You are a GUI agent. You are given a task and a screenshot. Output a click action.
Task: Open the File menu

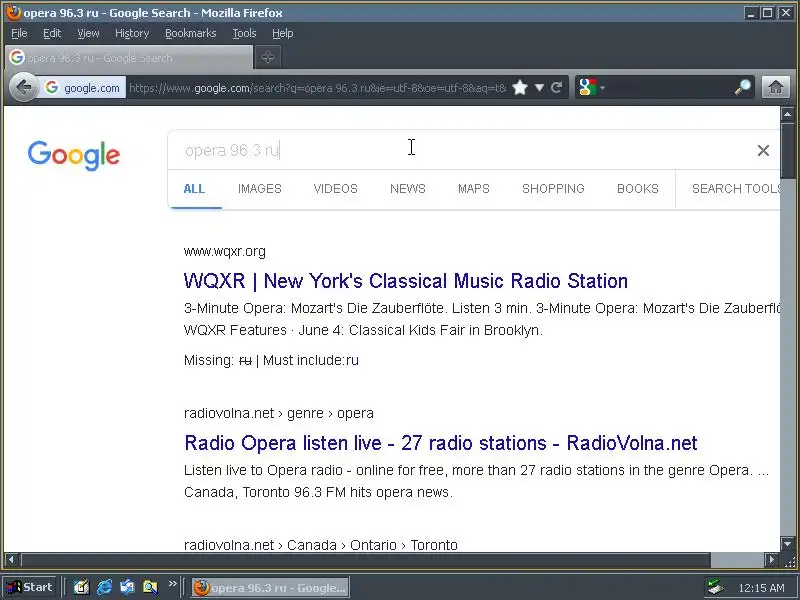tap(19, 33)
